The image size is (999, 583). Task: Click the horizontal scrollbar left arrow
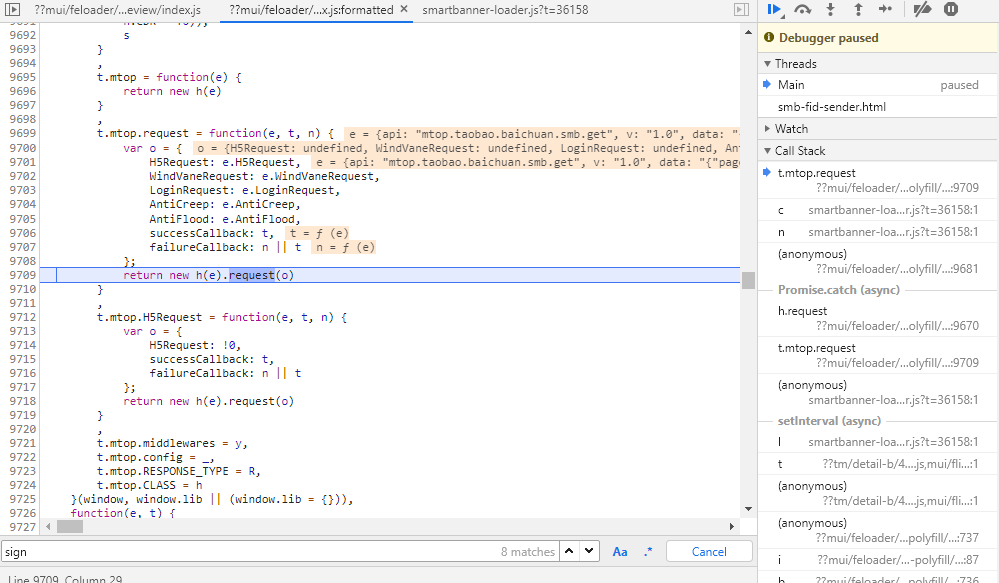(x=48, y=527)
